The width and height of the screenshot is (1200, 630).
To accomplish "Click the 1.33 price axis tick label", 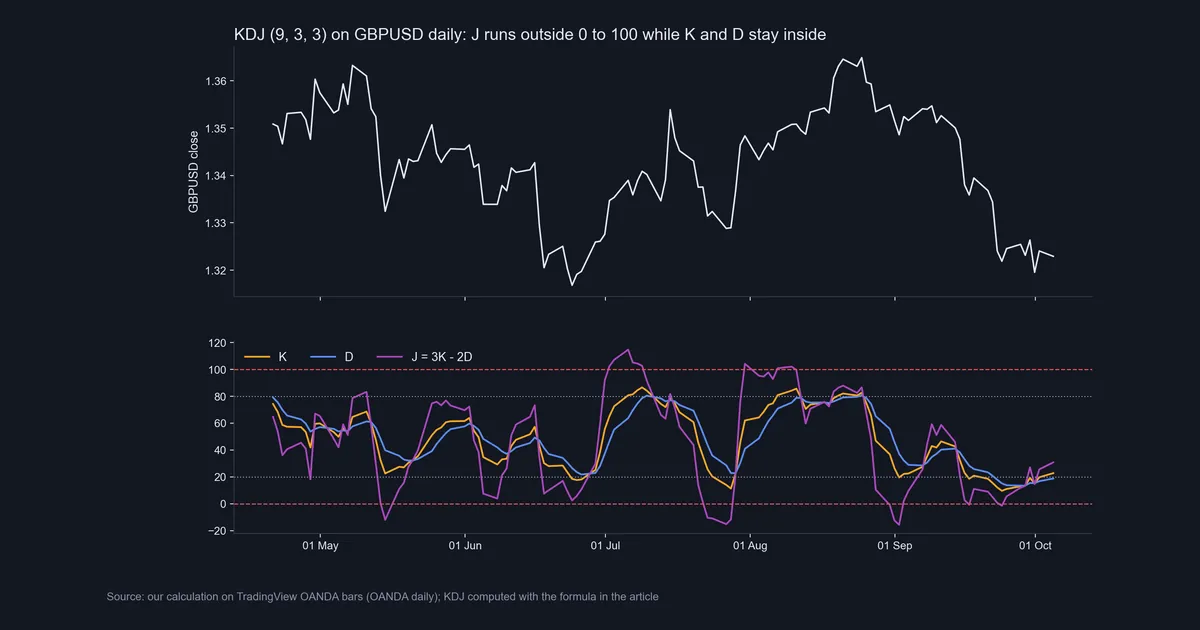I will pos(217,223).
